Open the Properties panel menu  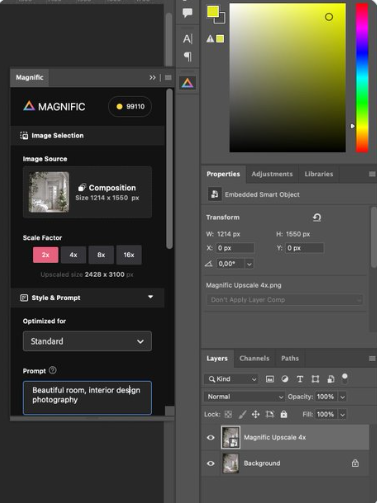[372, 174]
